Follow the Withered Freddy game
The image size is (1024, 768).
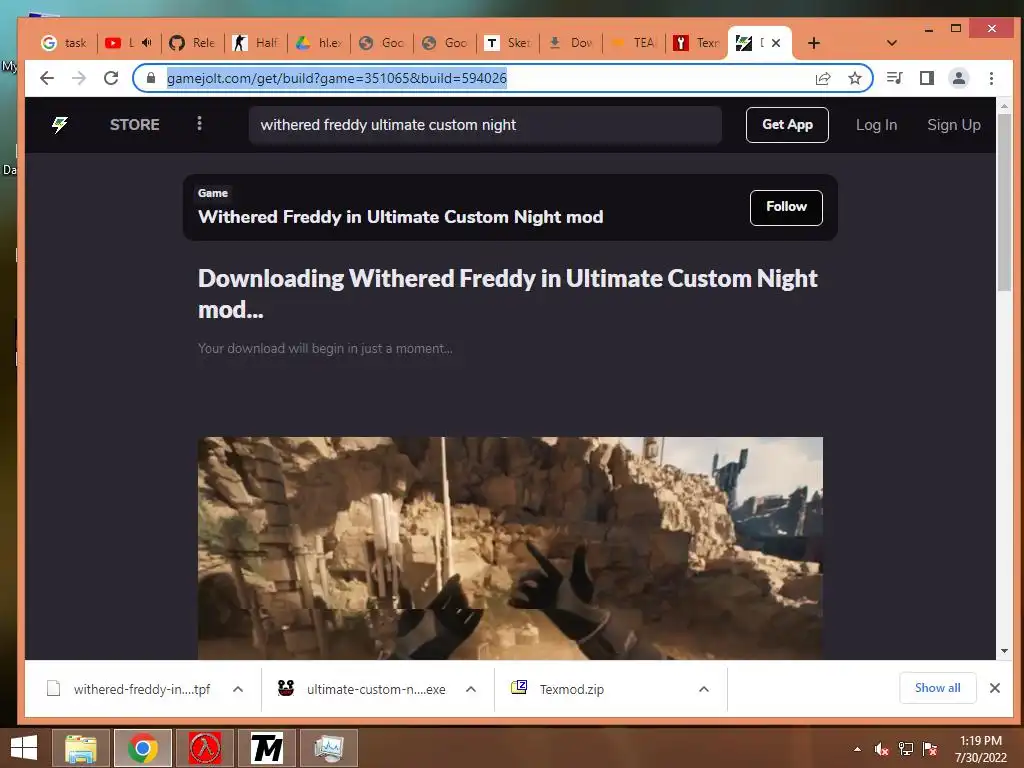786,208
